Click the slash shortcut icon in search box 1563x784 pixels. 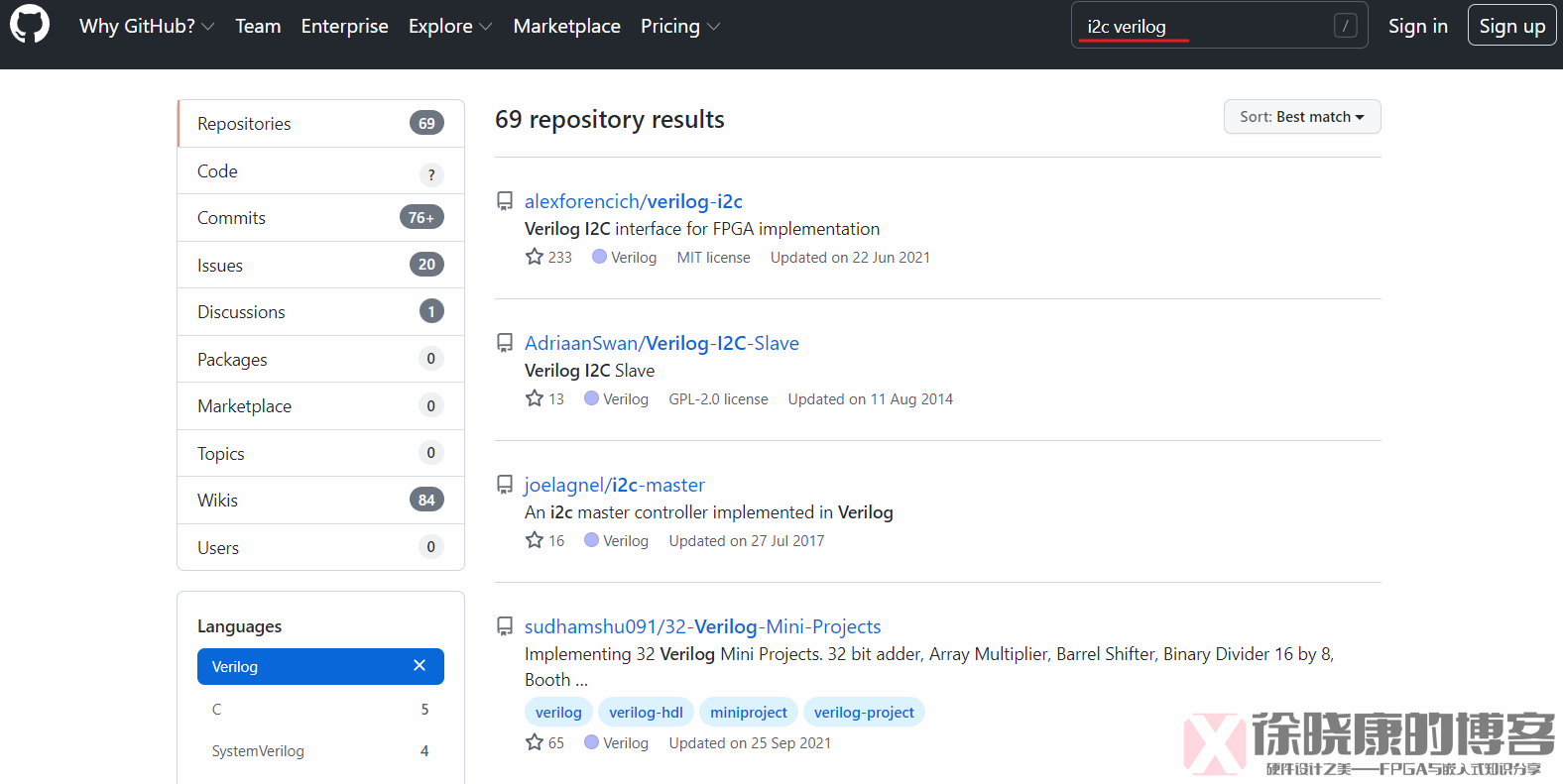coord(1345,26)
